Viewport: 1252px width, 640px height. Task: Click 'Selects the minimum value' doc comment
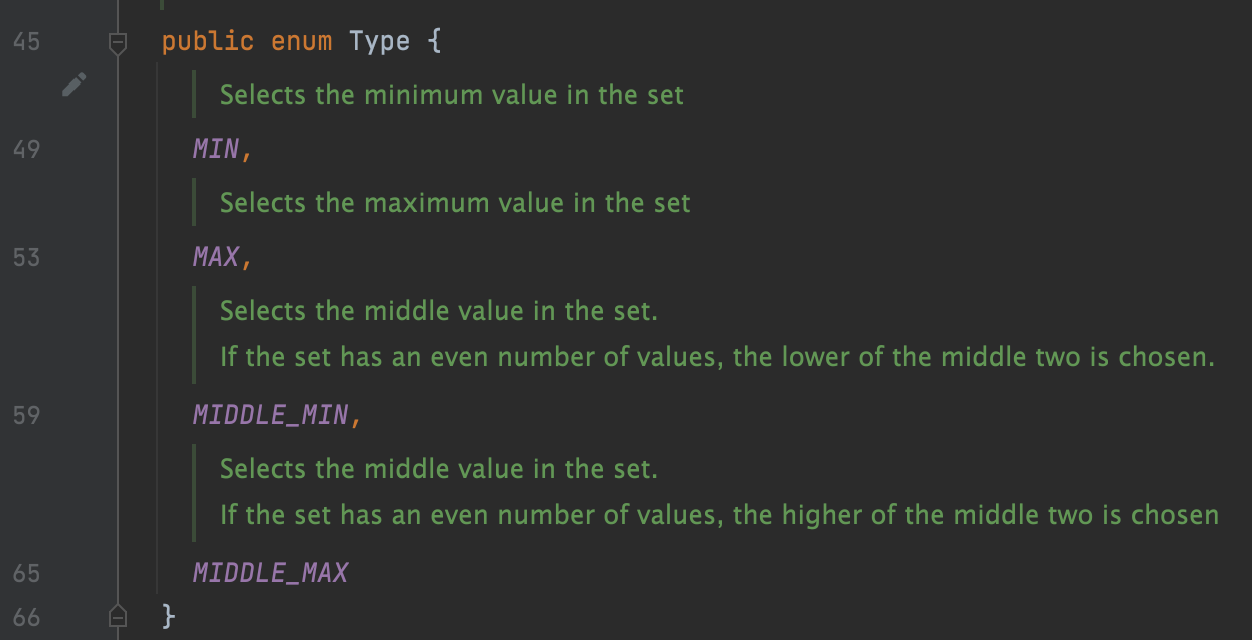pos(452,95)
